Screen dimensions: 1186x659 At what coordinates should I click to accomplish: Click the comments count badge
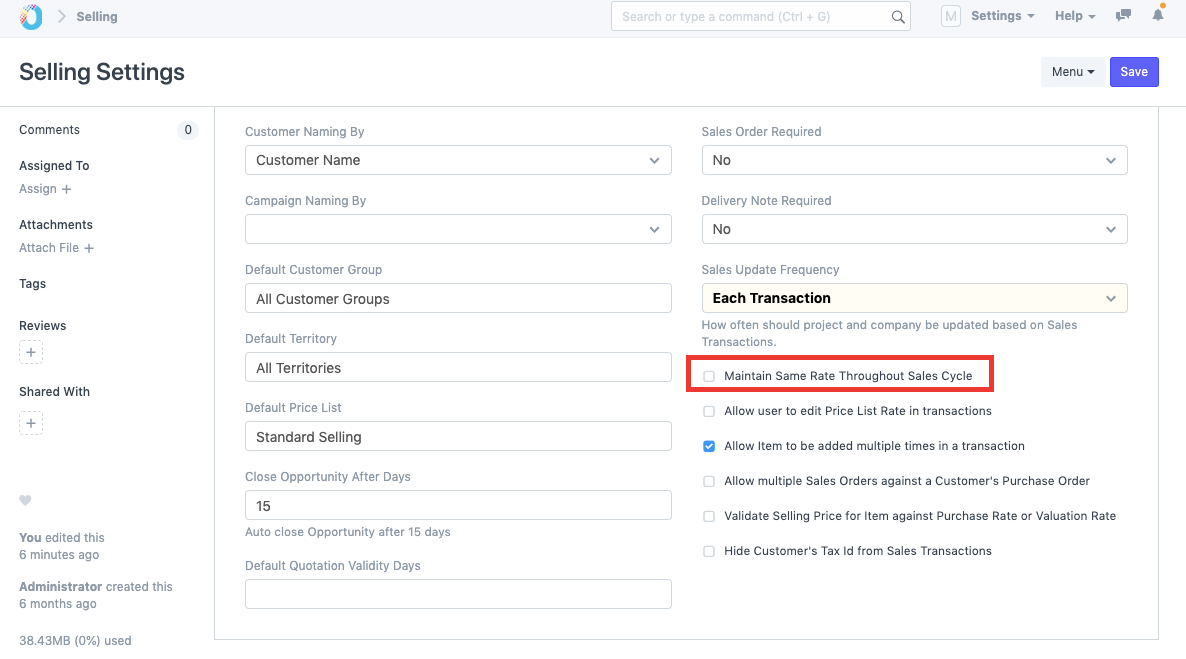[188, 130]
